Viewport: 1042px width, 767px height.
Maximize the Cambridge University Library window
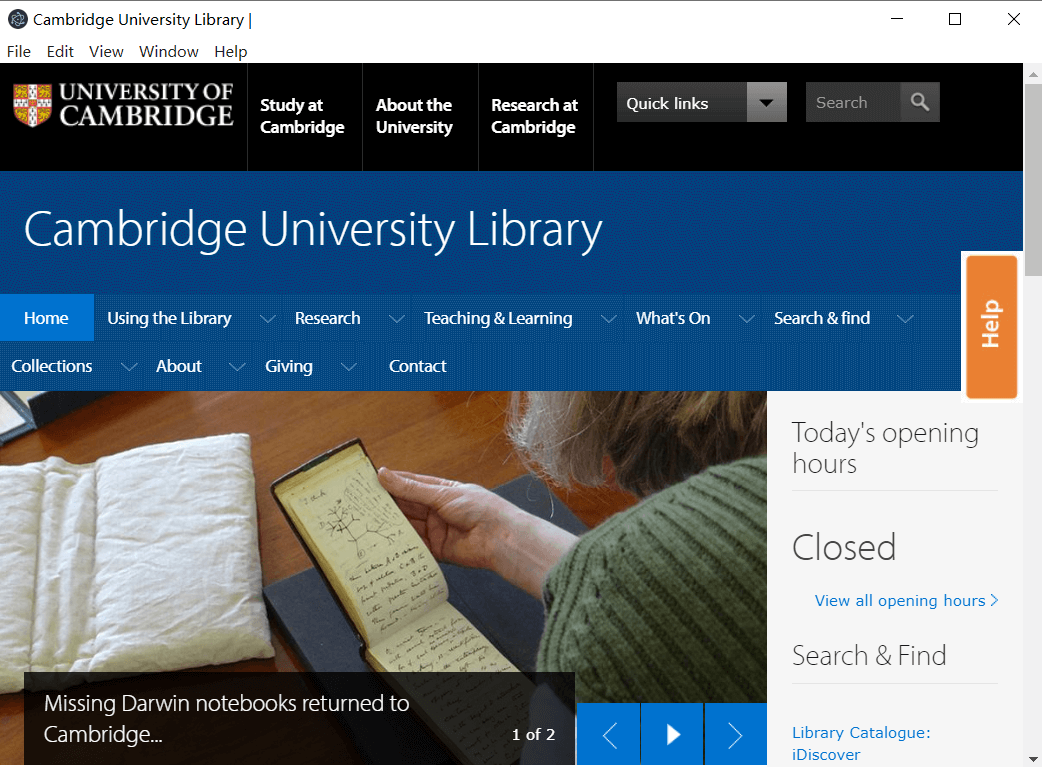pos(955,19)
